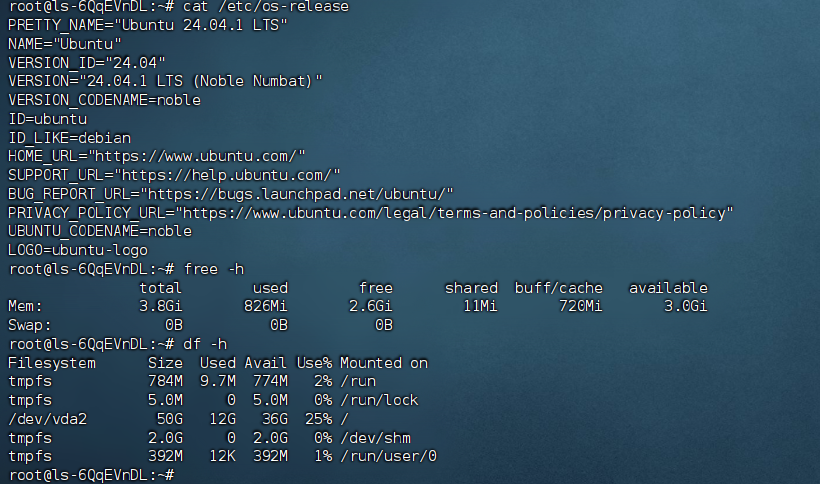Click the 'shared' column header
The height and width of the screenshot is (484, 820).
(x=471, y=287)
